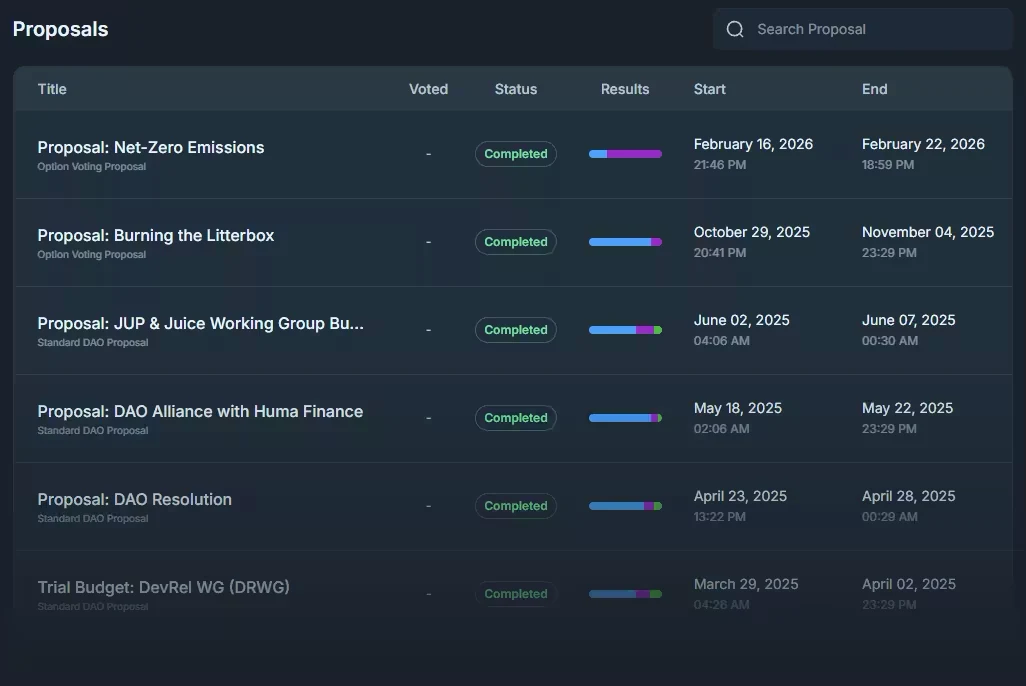Open Trial Budget: DevRel WG (DRWG)

tap(164, 587)
